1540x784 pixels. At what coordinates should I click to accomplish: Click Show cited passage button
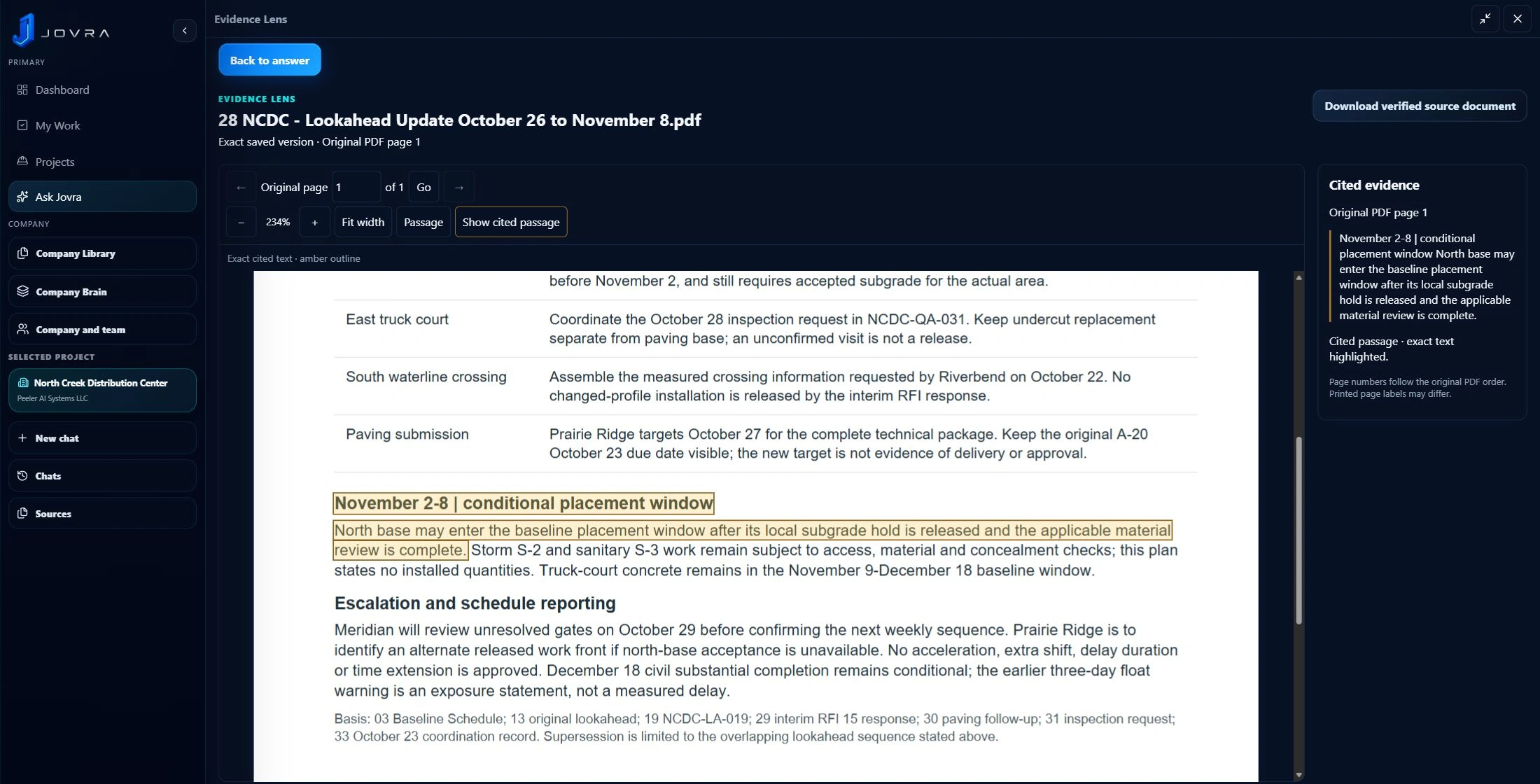(511, 222)
